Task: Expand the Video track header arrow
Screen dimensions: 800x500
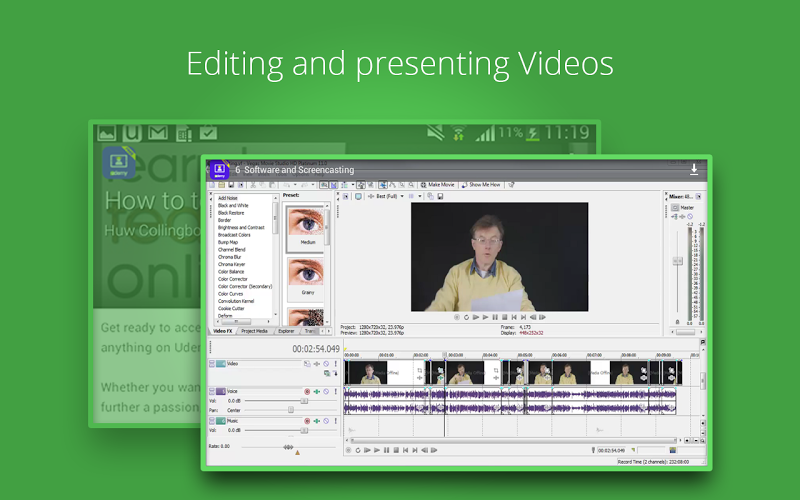Action: click(x=213, y=364)
